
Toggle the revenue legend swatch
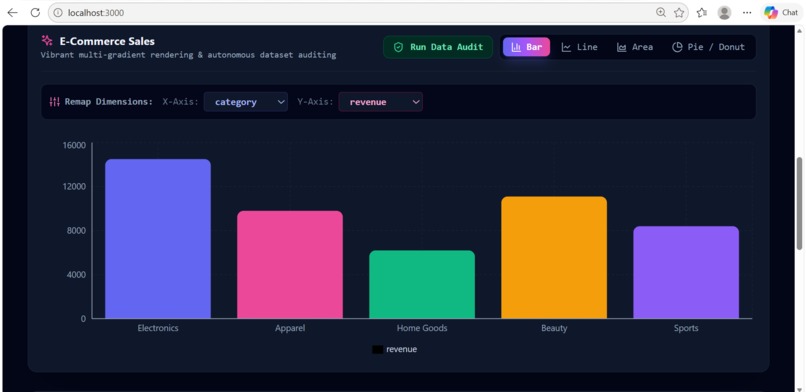click(377, 349)
